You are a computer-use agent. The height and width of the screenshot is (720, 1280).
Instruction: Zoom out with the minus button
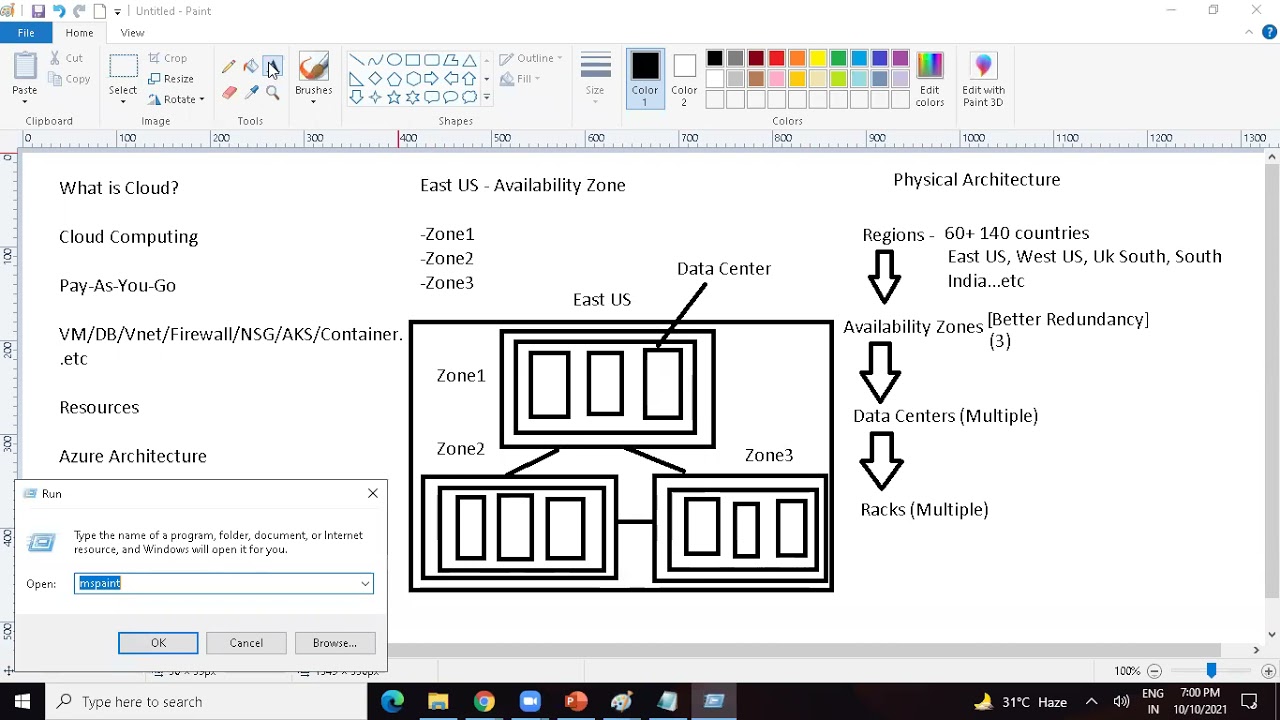[1154, 671]
